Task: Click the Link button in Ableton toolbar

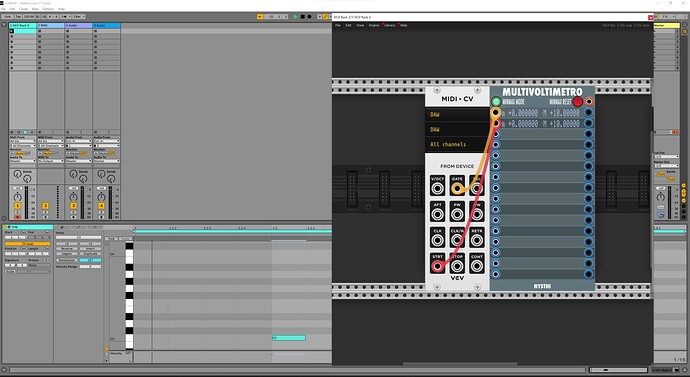Action: tap(8, 17)
